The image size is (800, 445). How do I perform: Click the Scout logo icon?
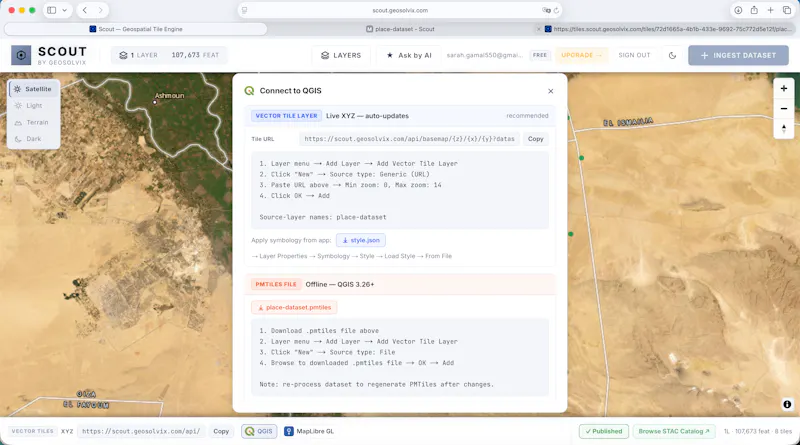tap(21, 55)
